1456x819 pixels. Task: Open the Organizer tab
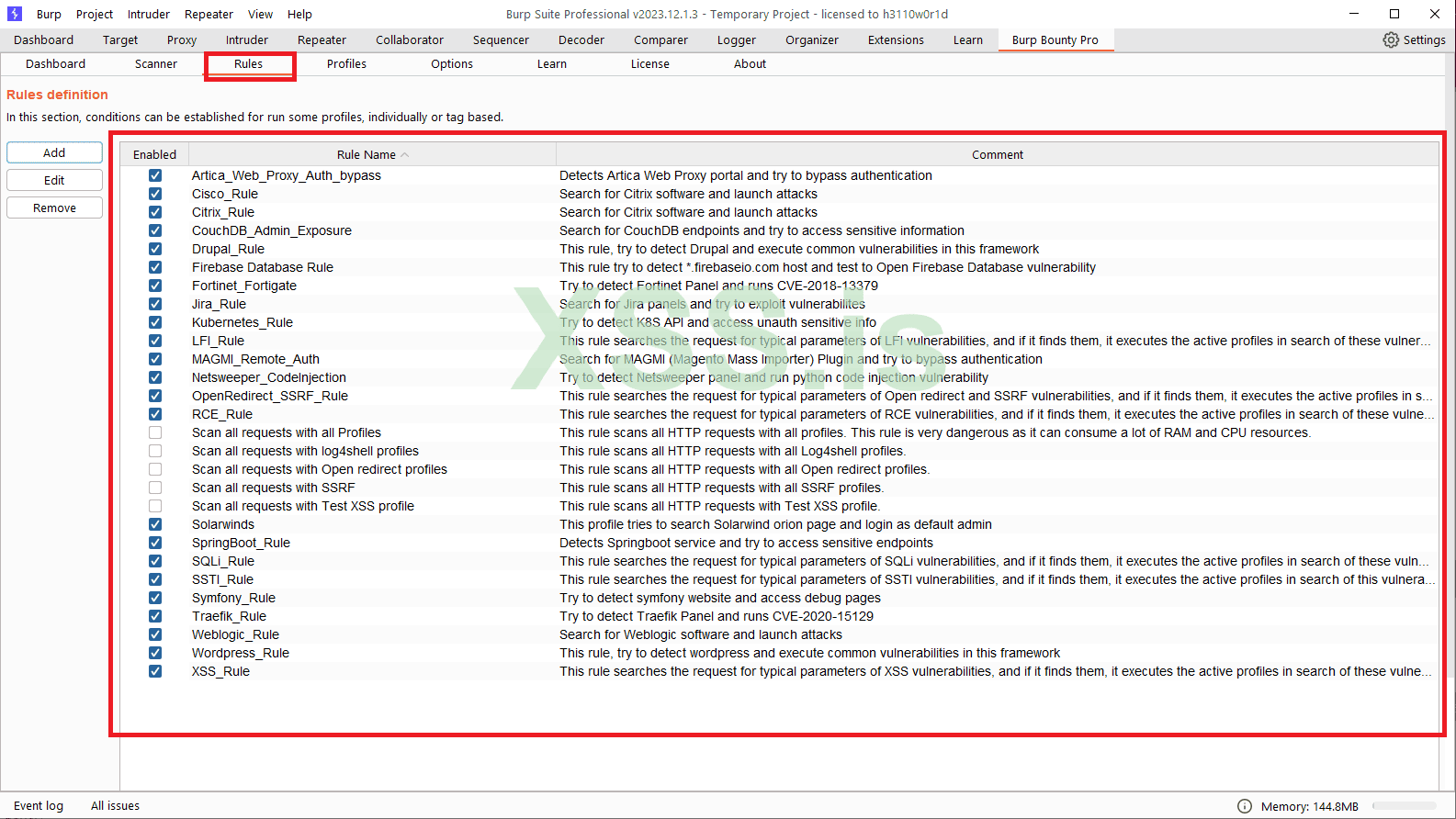(812, 40)
